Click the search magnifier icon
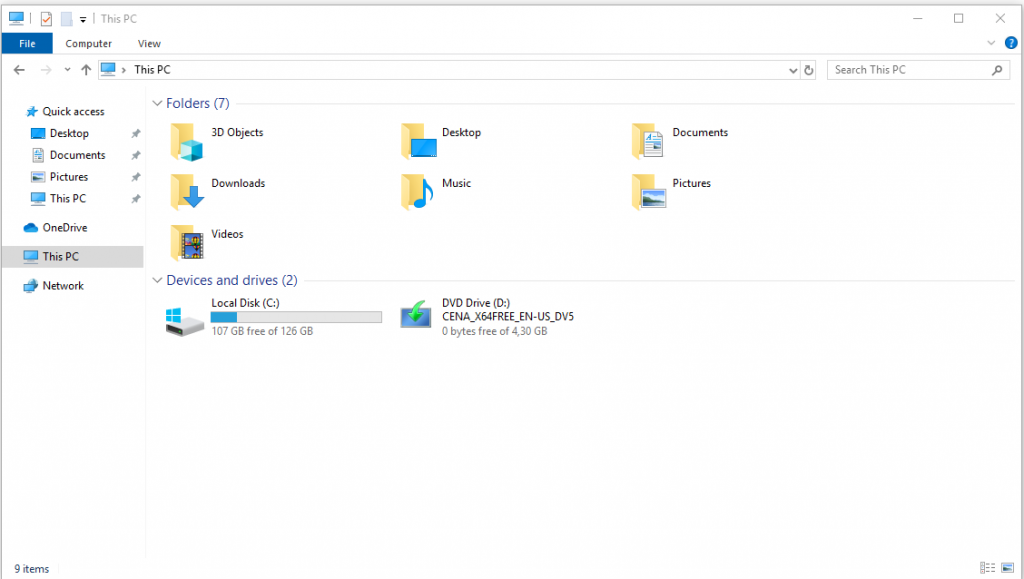The height and width of the screenshot is (579, 1024). pyautogui.click(x=997, y=70)
